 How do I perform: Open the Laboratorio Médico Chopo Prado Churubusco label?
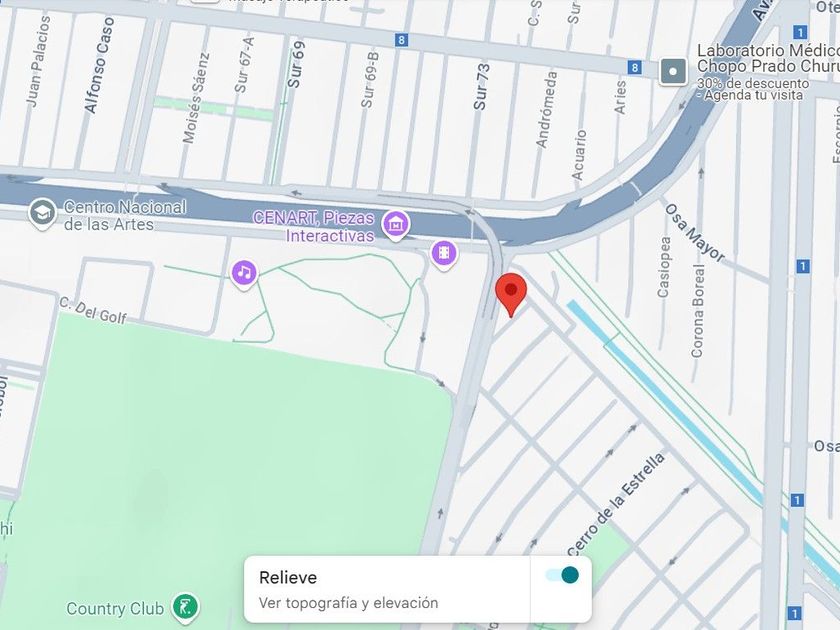click(x=768, y=58)
